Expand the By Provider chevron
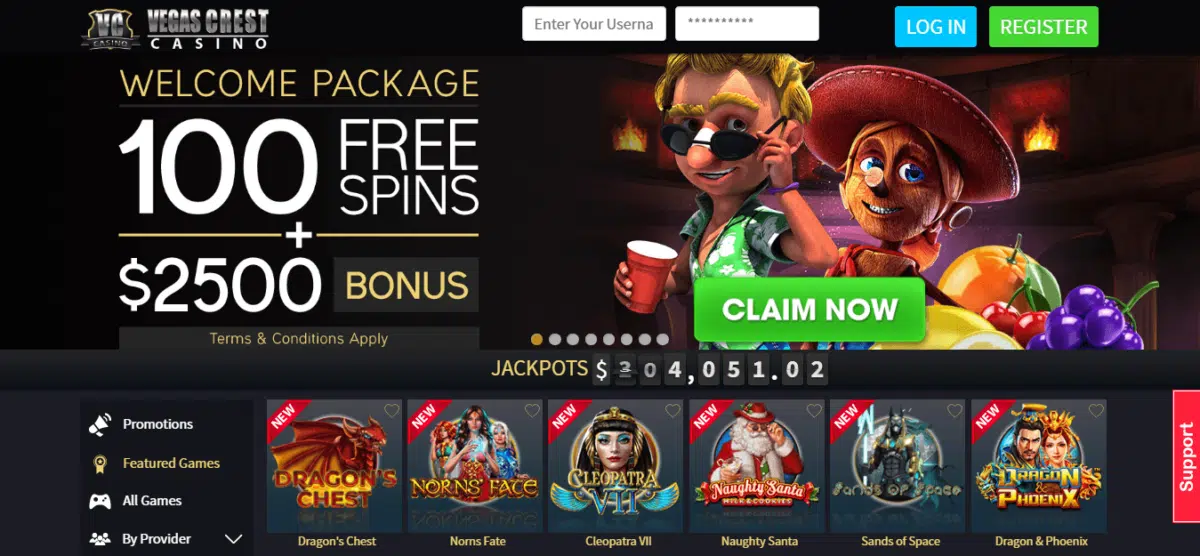The height and width of the screenshot is (556, 1200). pos(234,539)
